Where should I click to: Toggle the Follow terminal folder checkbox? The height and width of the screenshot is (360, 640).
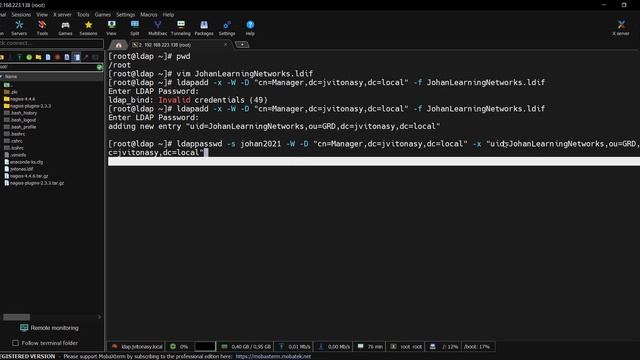click(x=16, y=343)
